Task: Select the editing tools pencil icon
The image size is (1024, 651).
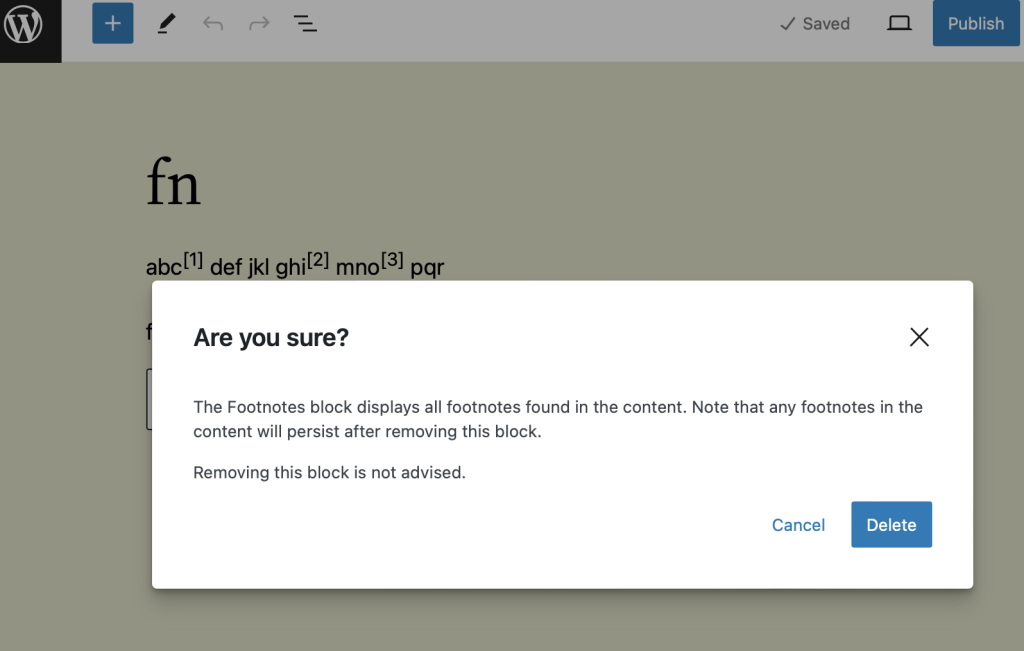Action: 166,23
